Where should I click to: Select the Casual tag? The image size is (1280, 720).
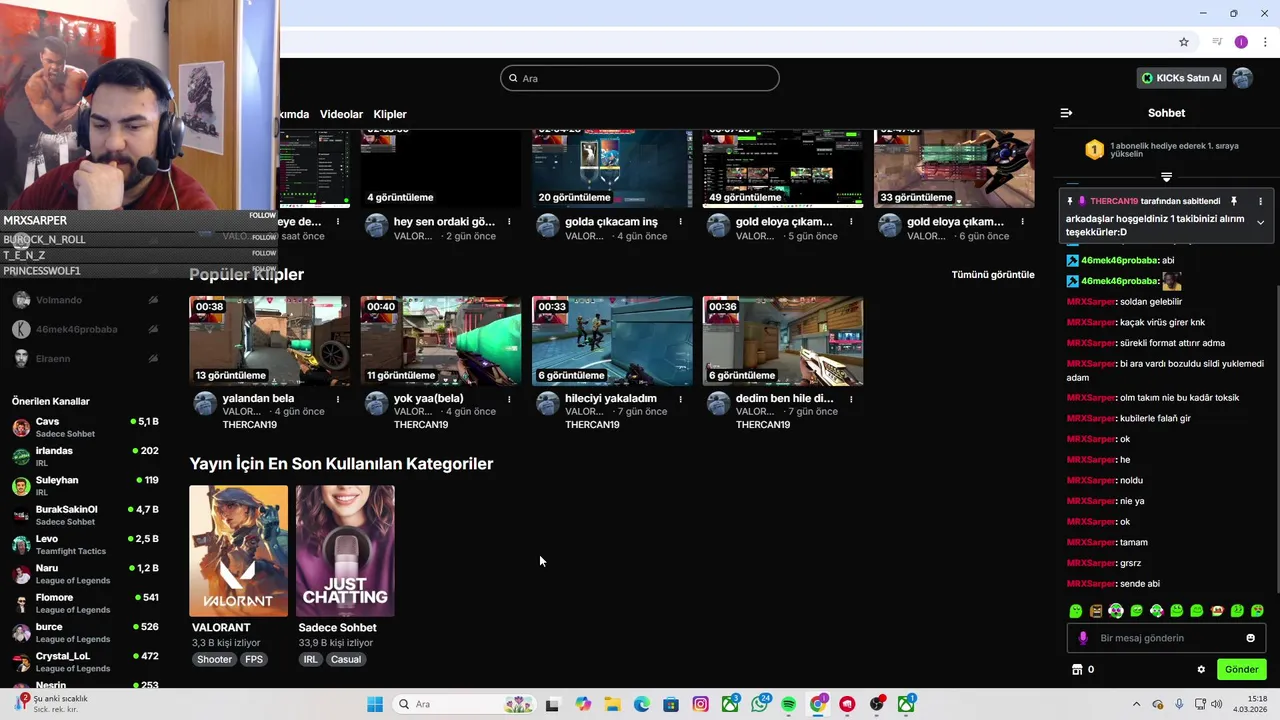coord(346,659)
